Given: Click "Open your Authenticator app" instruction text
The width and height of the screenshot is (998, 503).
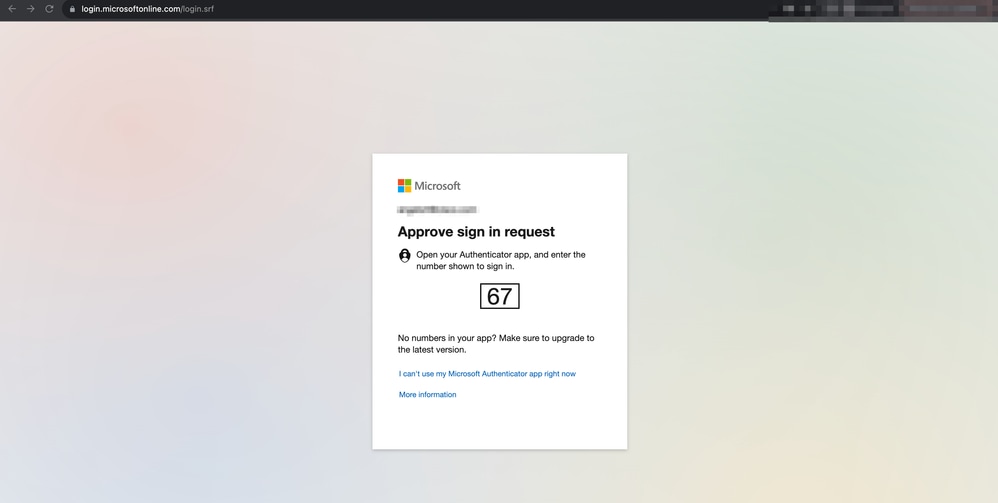Looking at the screenshot, I should 501,260.
